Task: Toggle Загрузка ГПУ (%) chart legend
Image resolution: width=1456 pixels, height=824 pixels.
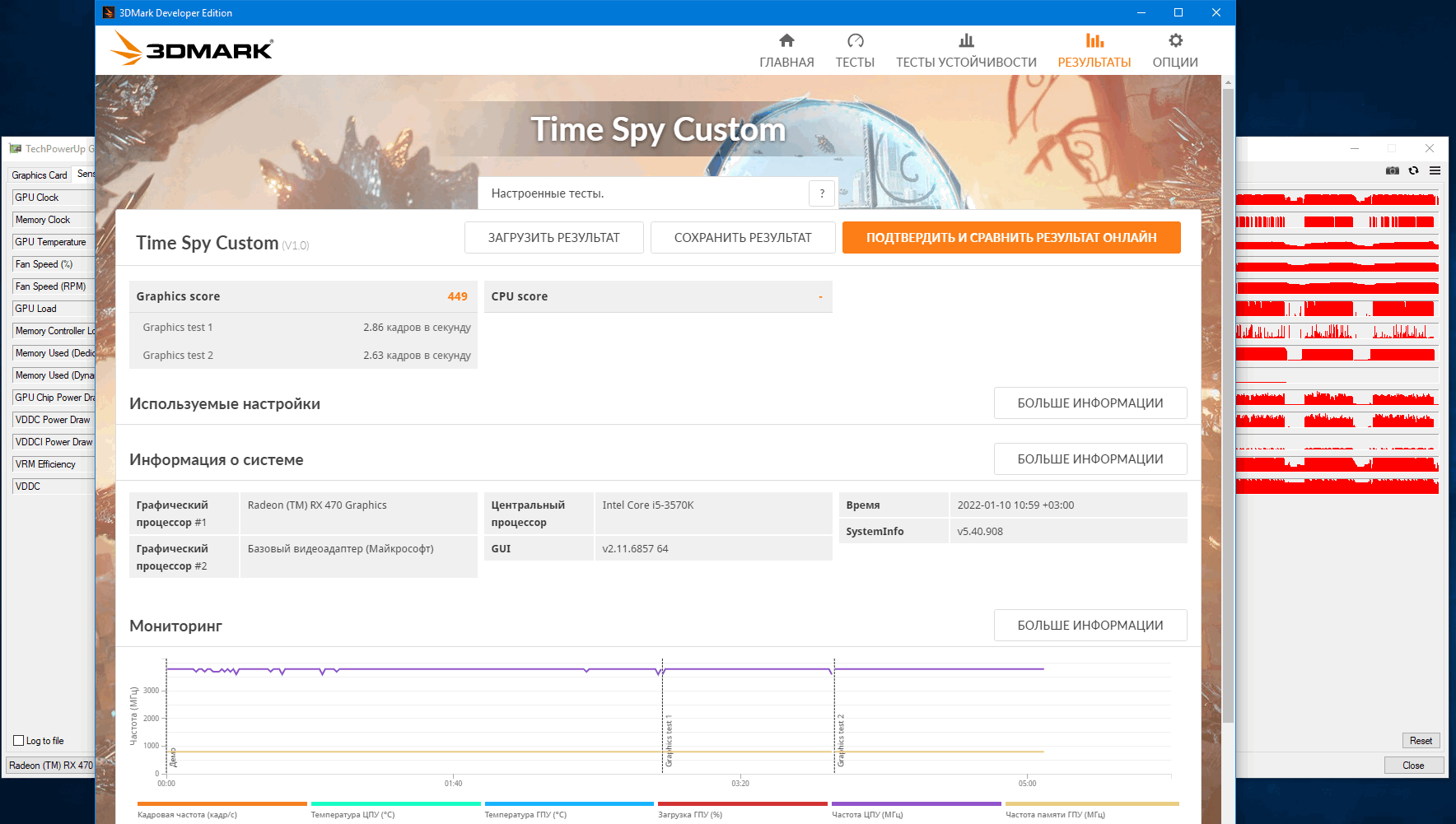Action: 743,810
